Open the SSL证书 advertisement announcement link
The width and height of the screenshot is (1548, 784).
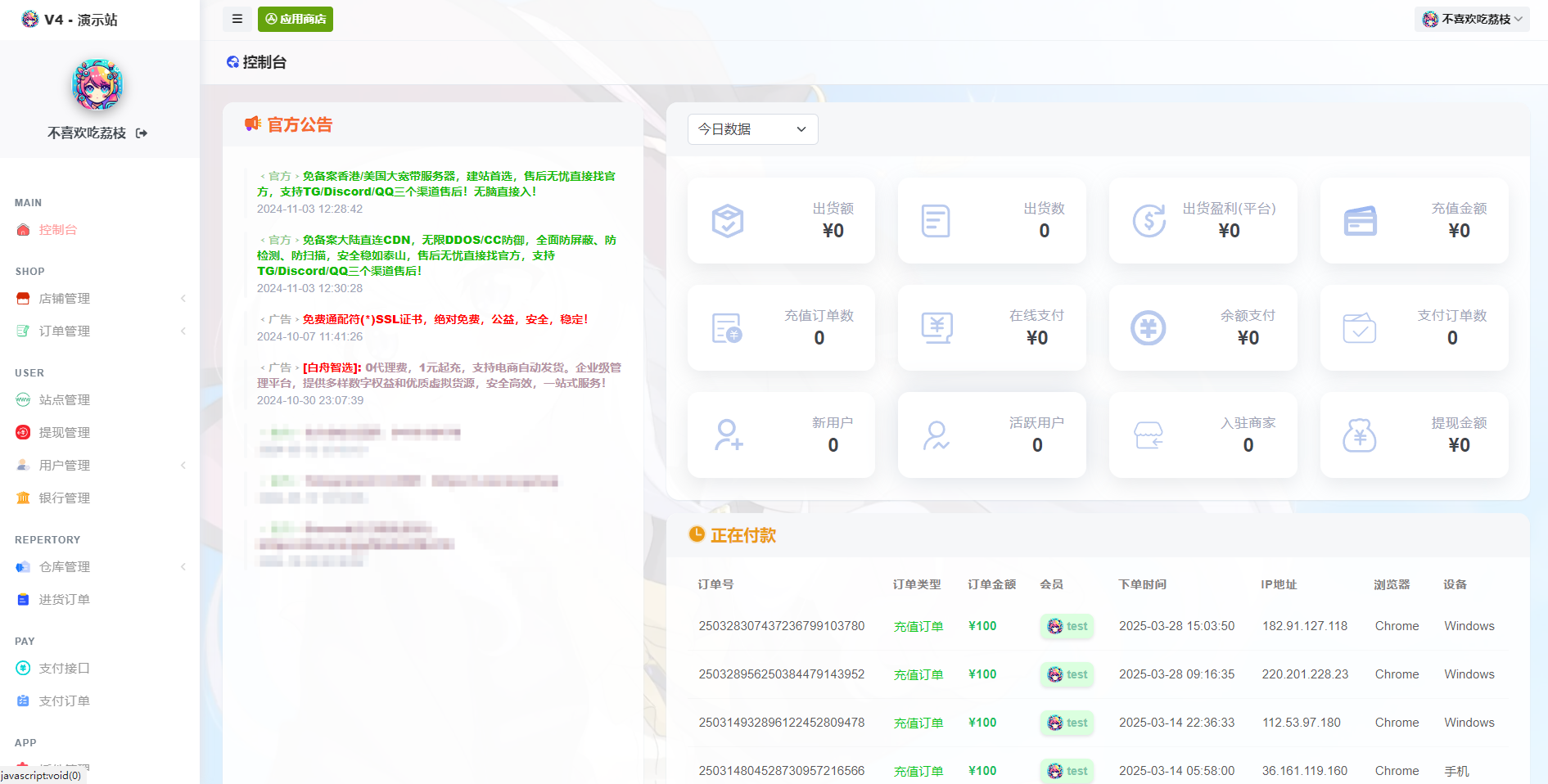pyautogui.click(x=445, y=320)
